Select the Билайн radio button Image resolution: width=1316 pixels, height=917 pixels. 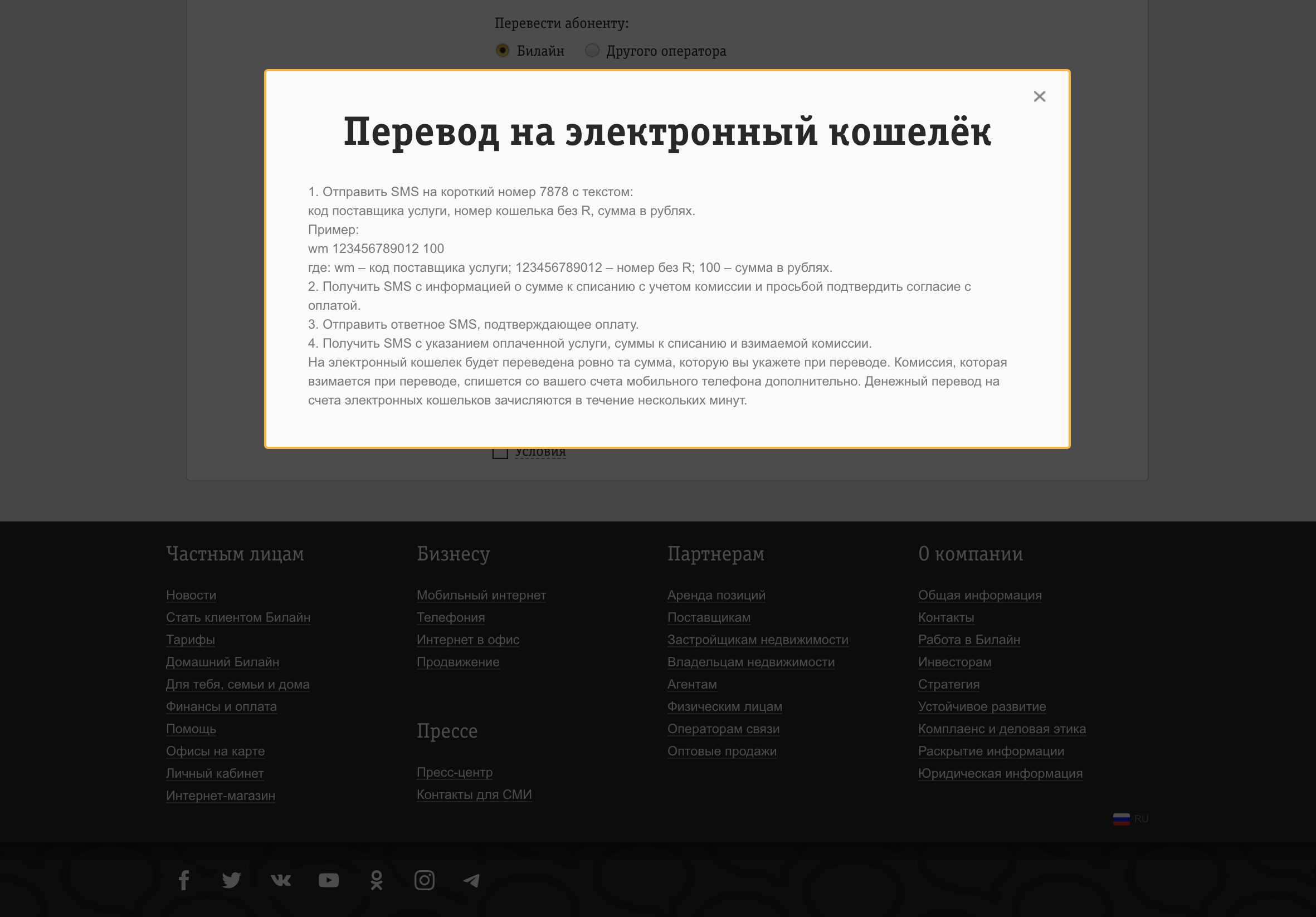(503, 51)
